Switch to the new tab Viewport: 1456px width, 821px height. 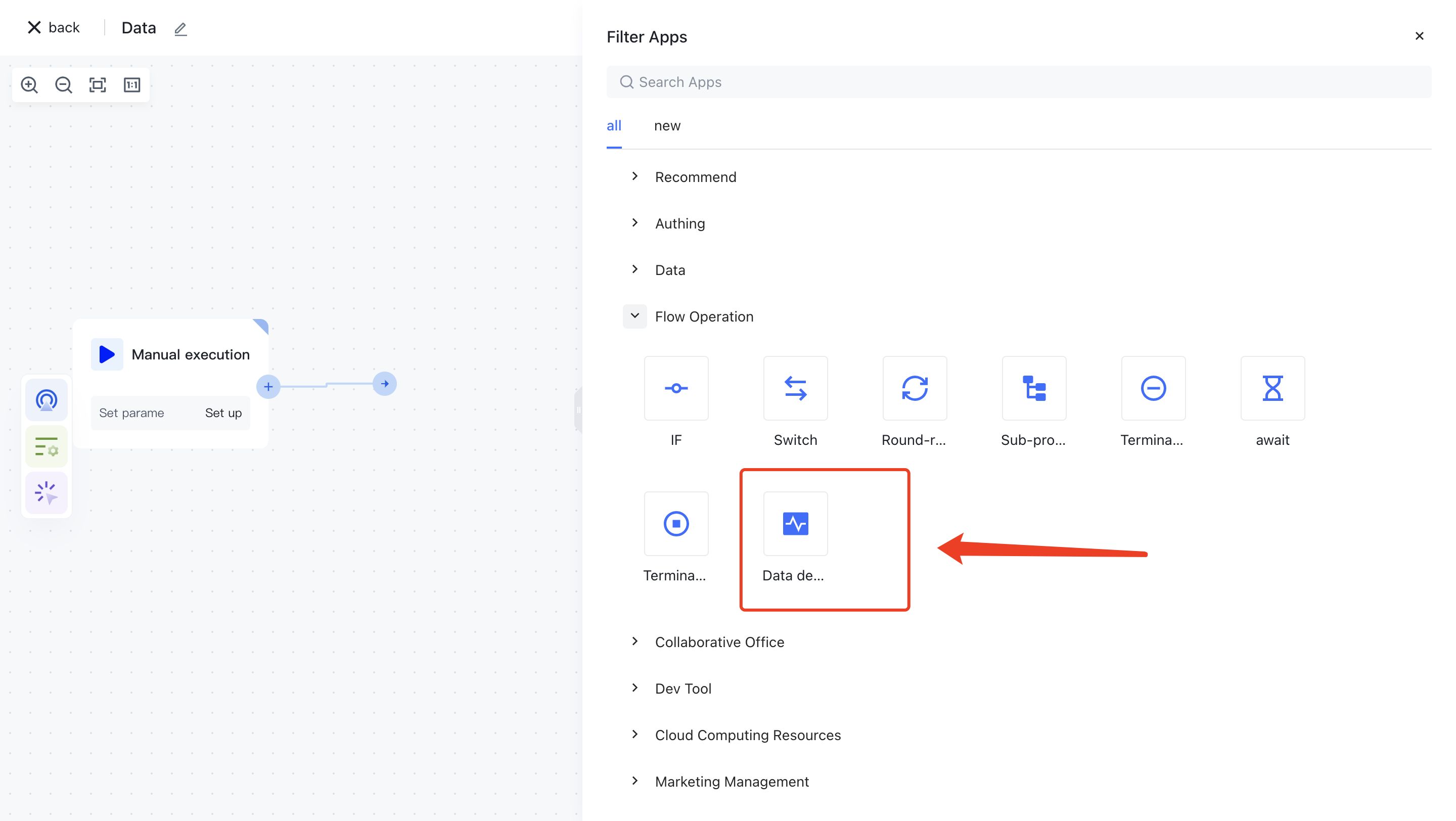(x=667, y=125)
